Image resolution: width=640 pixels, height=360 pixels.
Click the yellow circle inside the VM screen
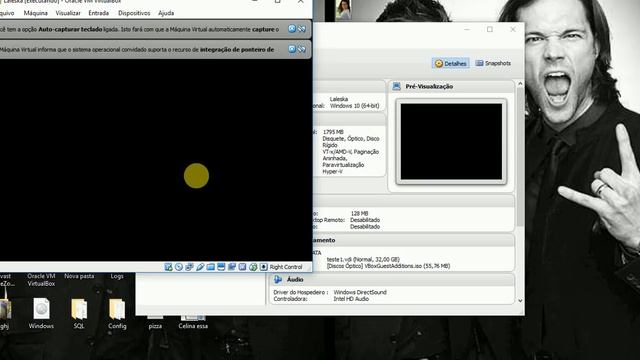coord(196,176)
